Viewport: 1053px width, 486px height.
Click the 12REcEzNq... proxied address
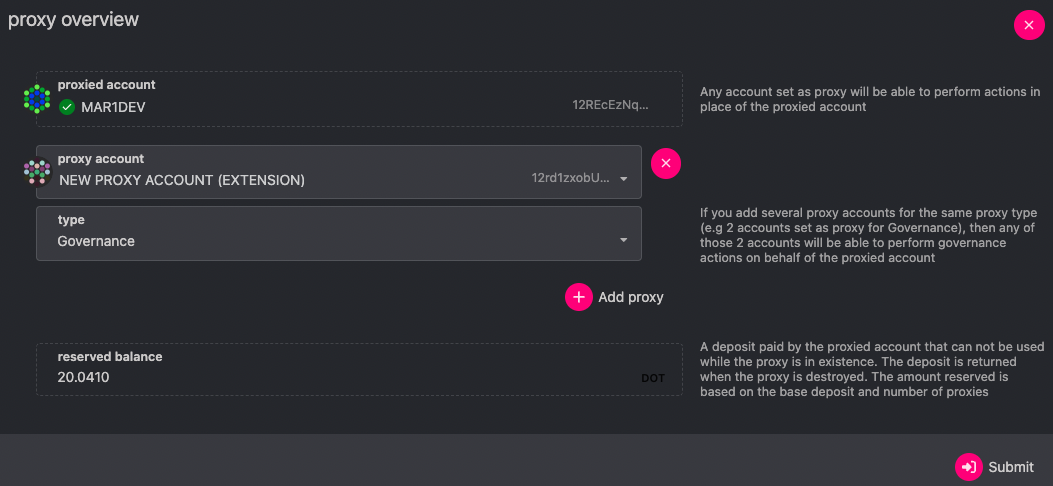coord(610,104)
